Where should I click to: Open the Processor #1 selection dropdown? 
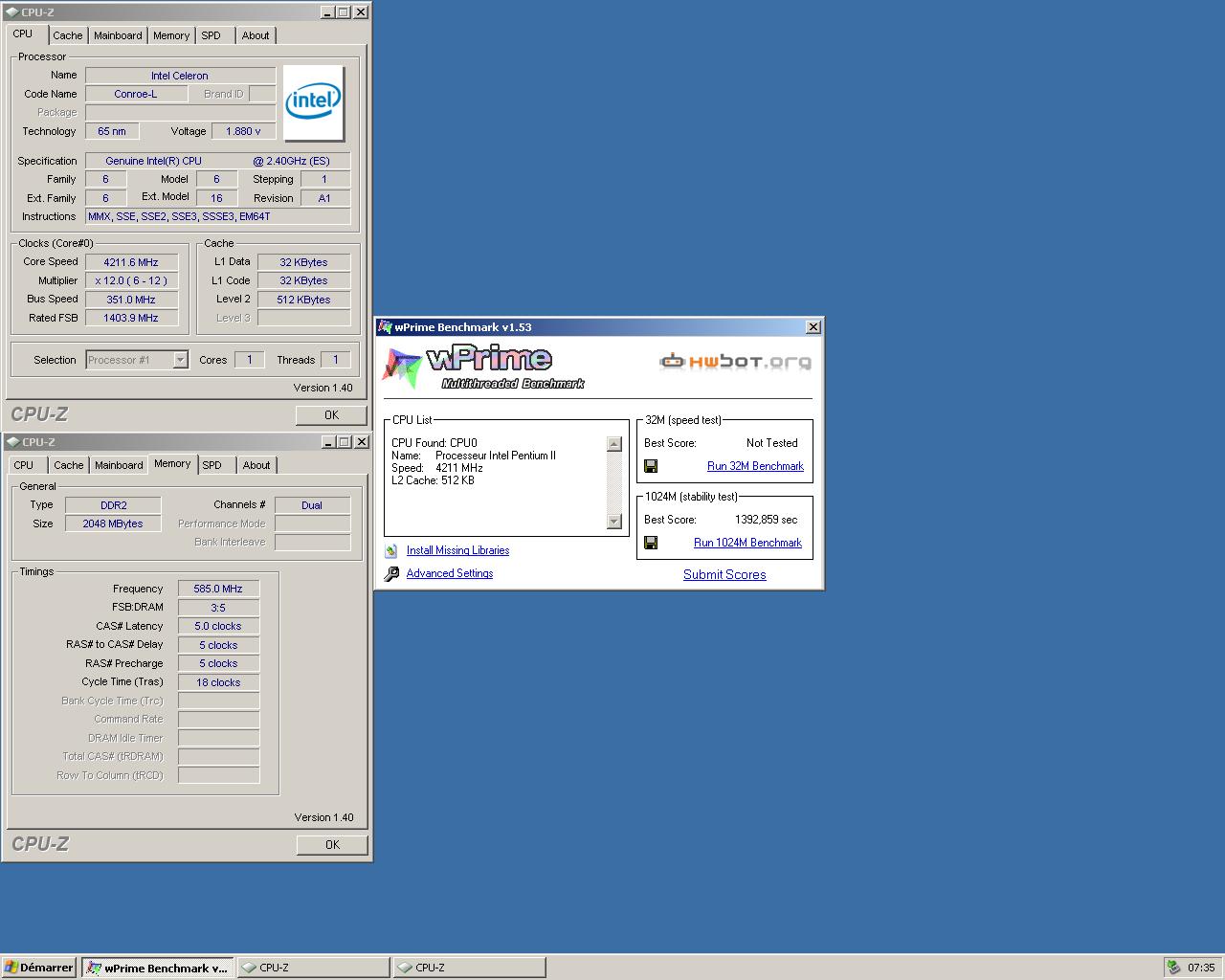click(180, 360)
